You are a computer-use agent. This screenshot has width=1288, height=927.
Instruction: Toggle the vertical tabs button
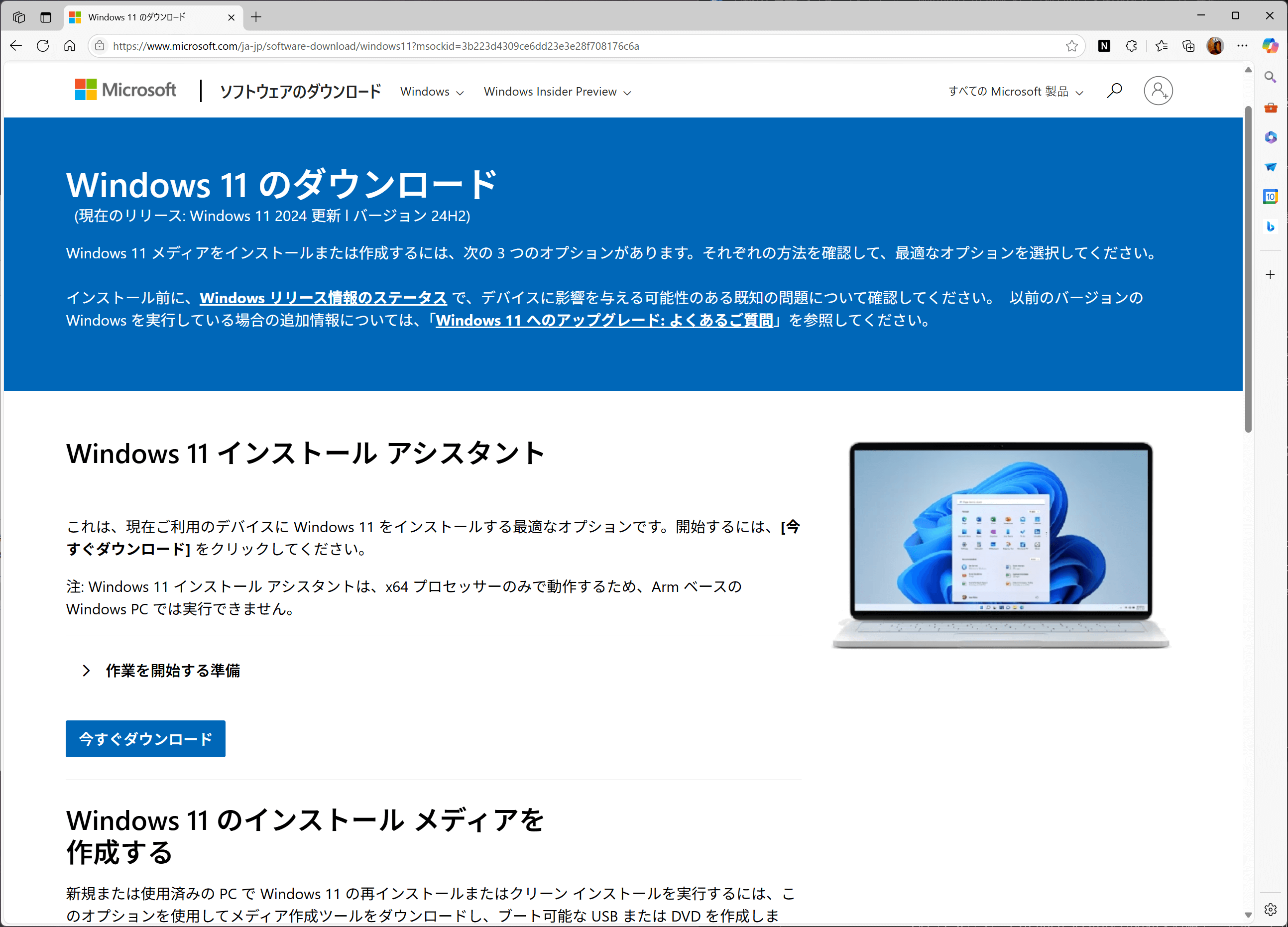point(46,17)
